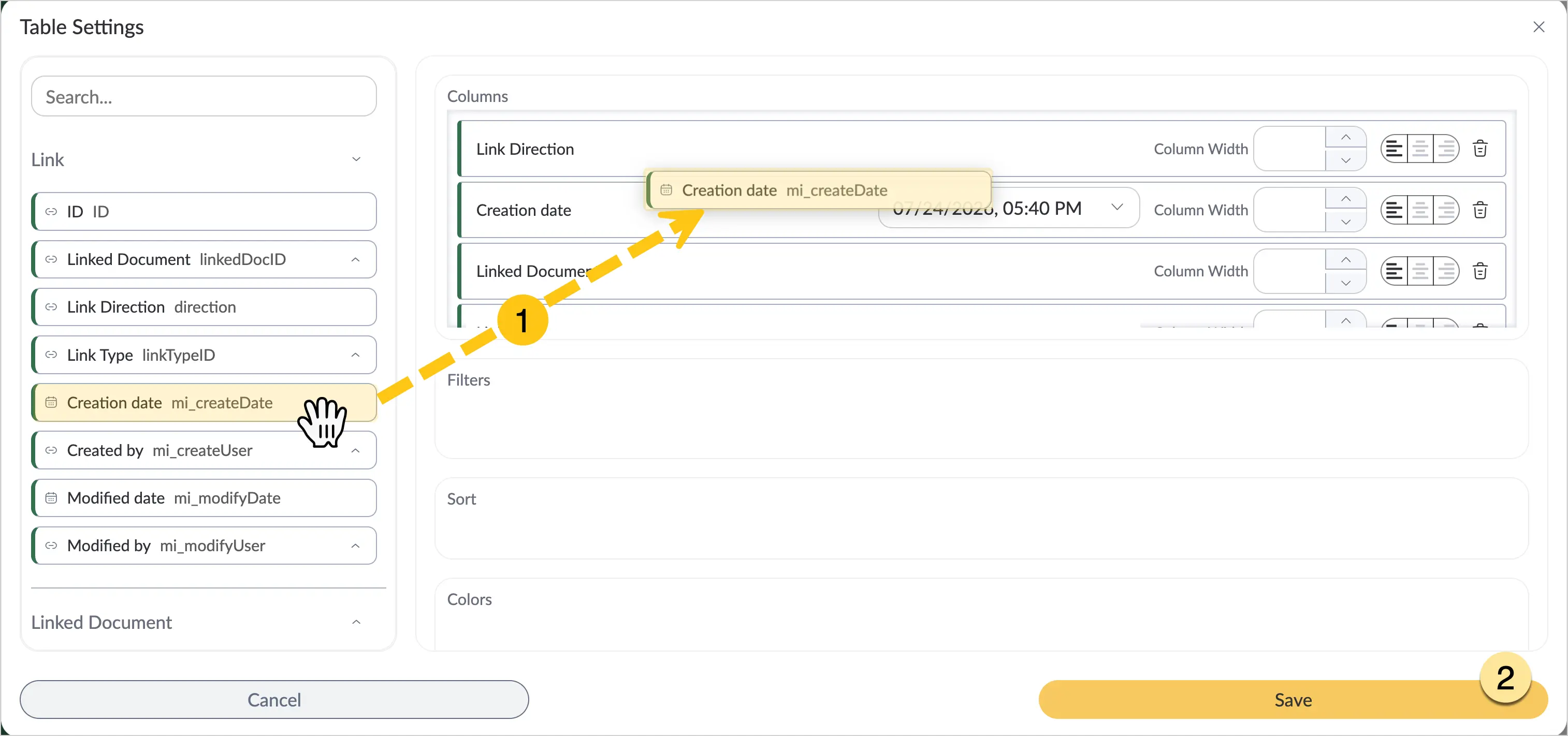The image size is (1568, 736).
Task: Select the Modified date mi_modifyDate field
Action: (204, 498)
